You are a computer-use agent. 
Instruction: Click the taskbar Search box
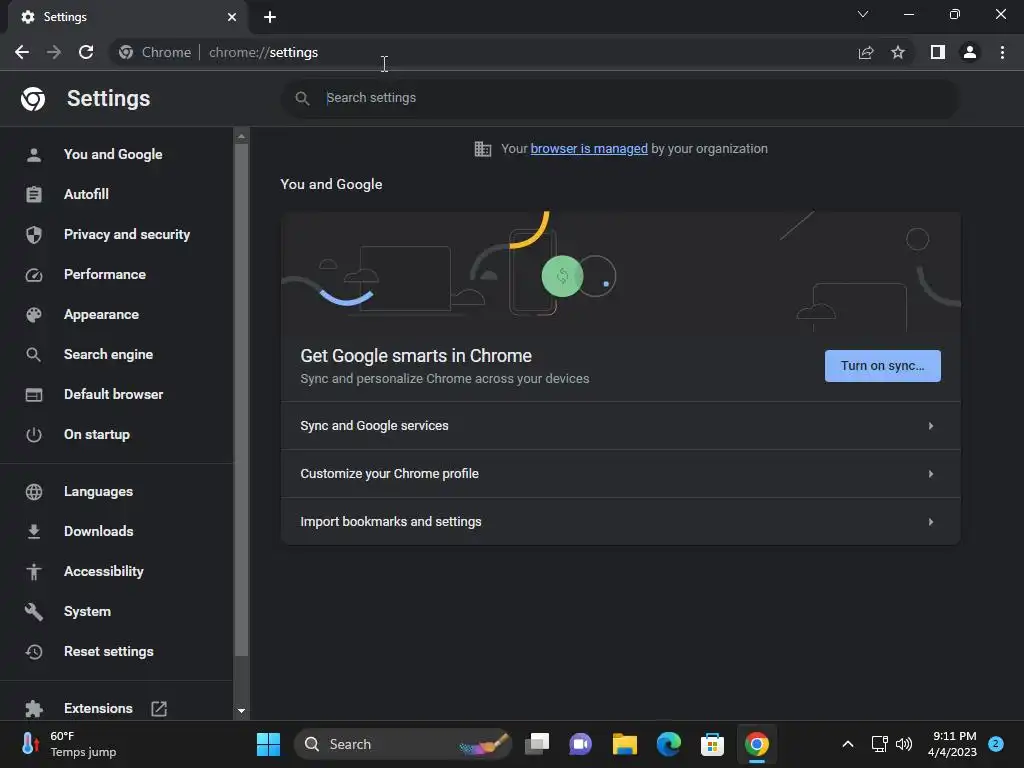[402, 744]
